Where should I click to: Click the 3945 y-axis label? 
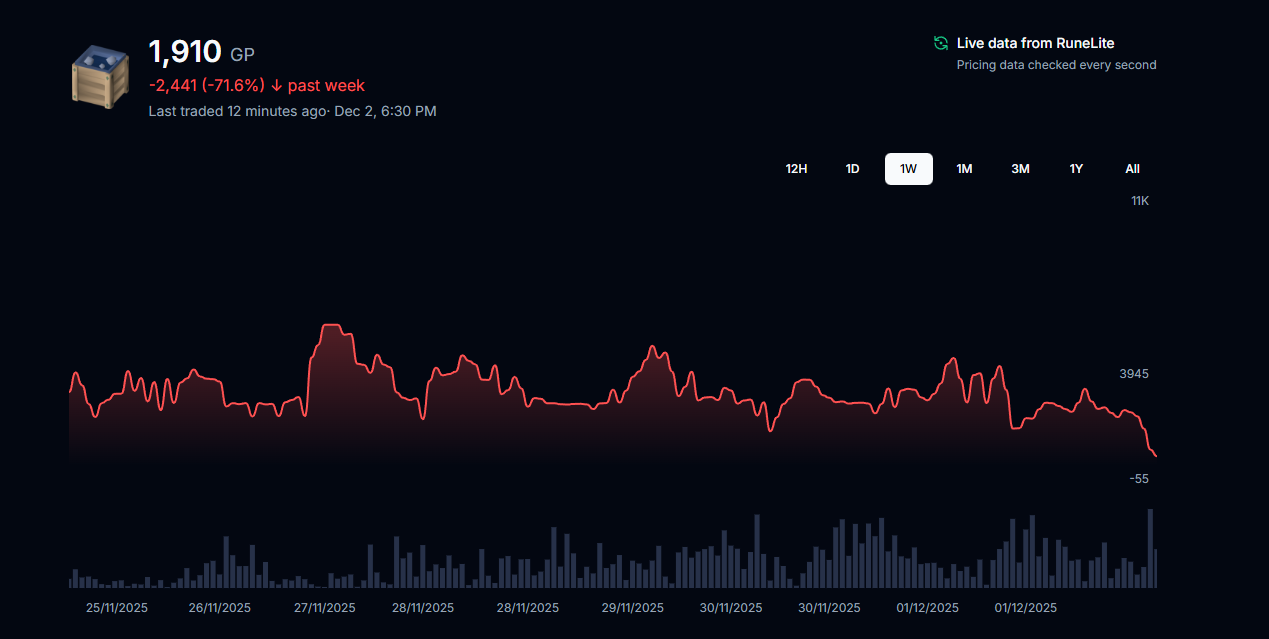pos(1134,374)
